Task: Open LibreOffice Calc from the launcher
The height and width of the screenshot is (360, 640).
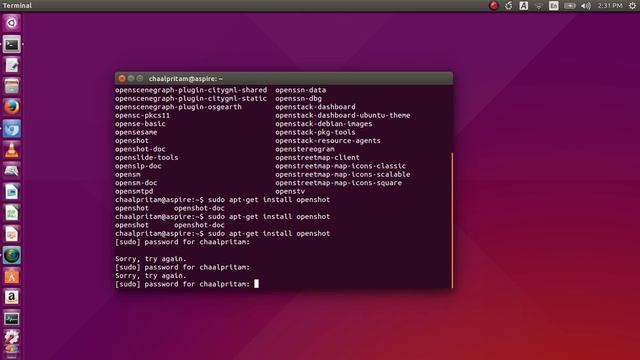Action: click(x=11, y=213)
